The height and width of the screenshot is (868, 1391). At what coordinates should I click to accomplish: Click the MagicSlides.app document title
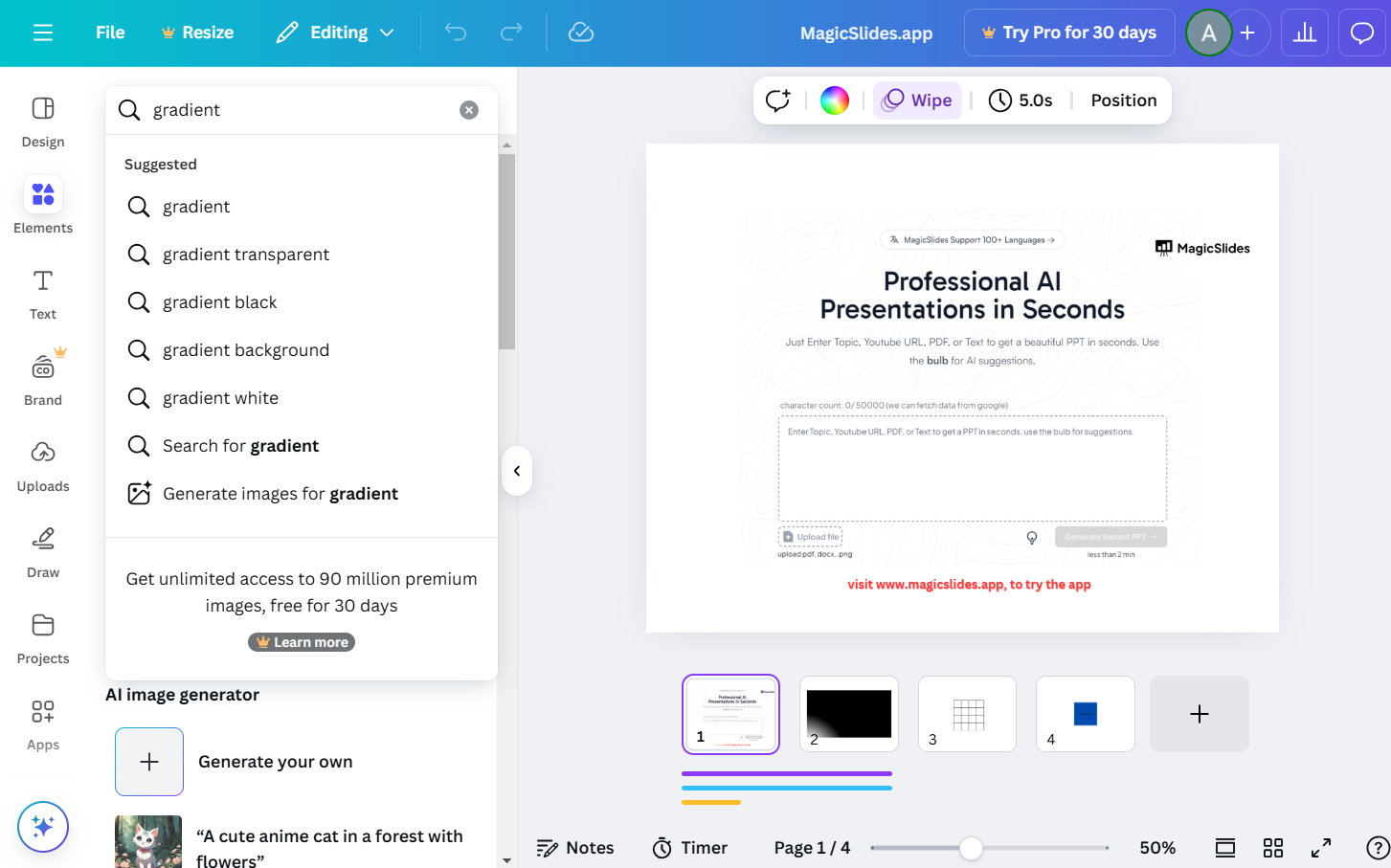click(866, 33)
